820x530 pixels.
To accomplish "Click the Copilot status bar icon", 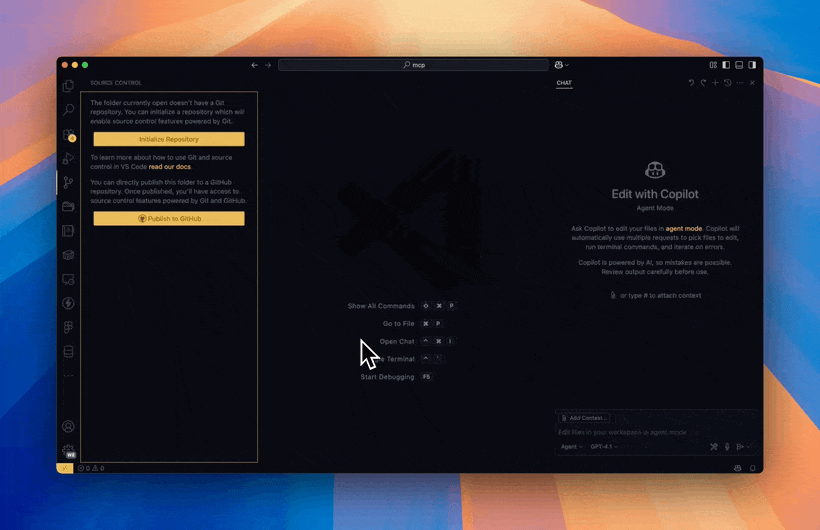I will coord(737,468).
